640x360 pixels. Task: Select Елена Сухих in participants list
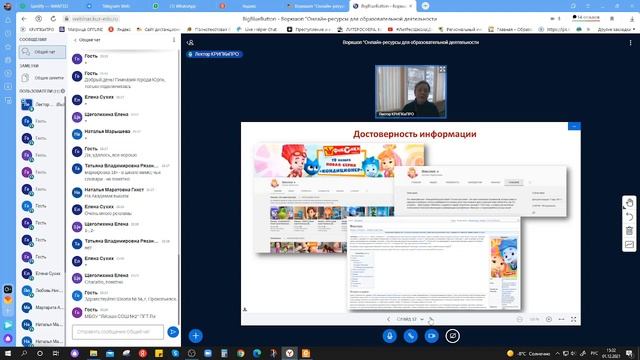(42, 273)
